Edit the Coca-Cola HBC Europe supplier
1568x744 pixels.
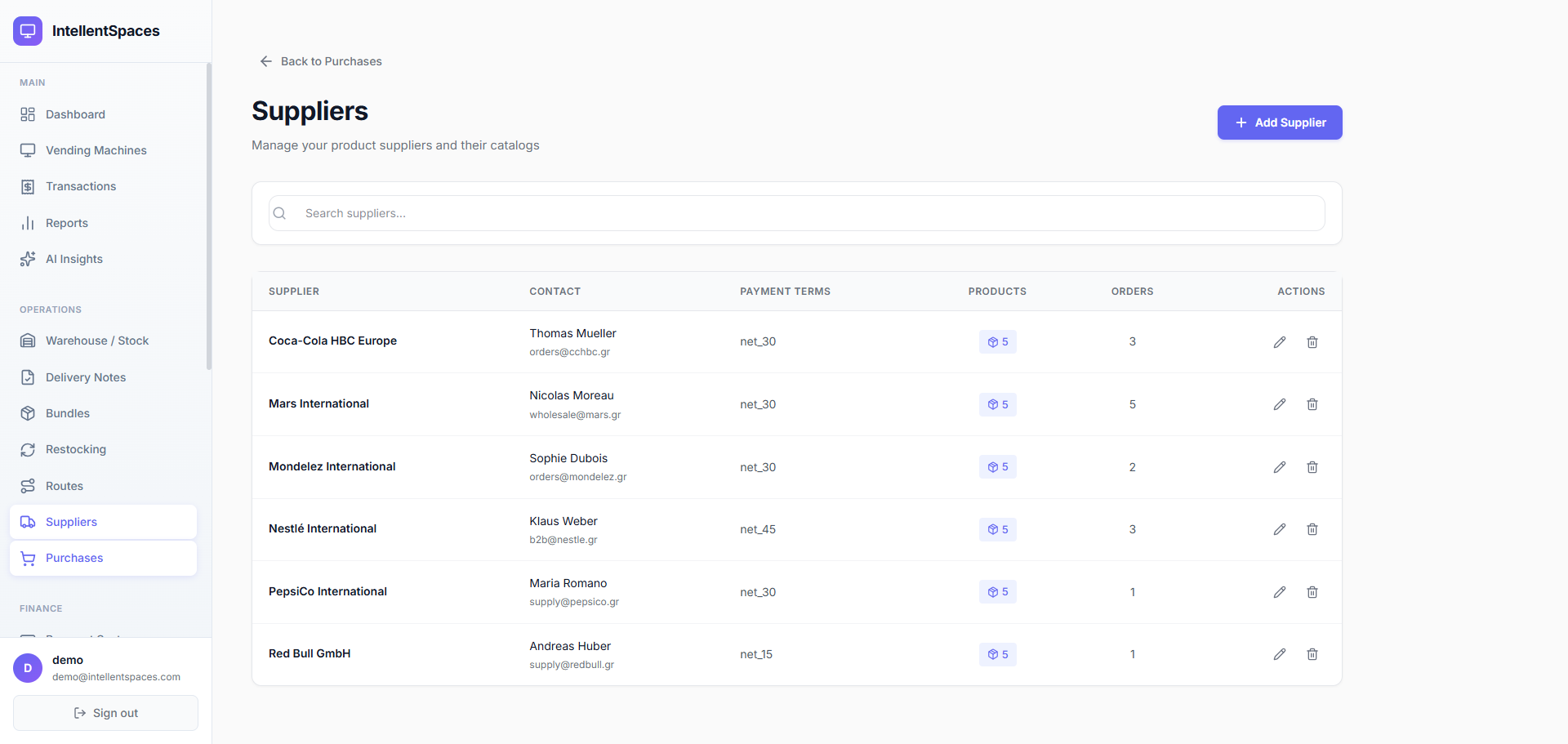tap(1280, 342)
